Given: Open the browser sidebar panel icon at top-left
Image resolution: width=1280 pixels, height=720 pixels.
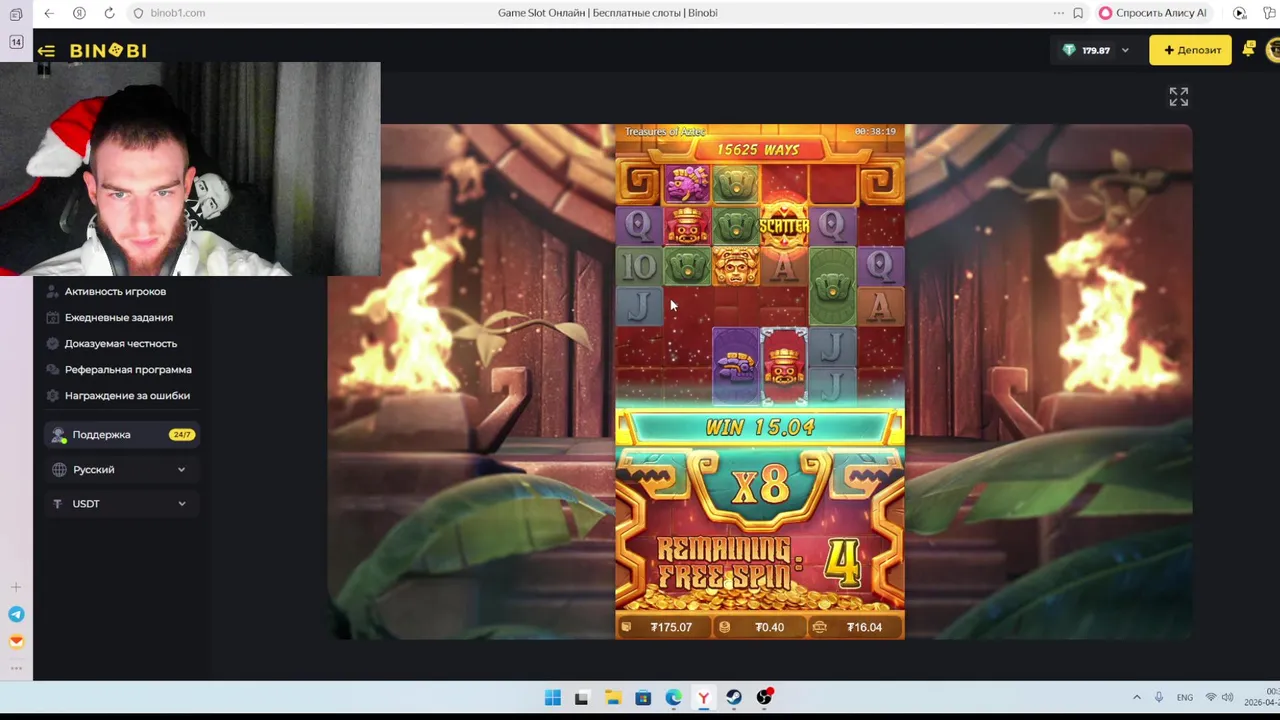Looking at the screenshot, I should coord(16,14).
